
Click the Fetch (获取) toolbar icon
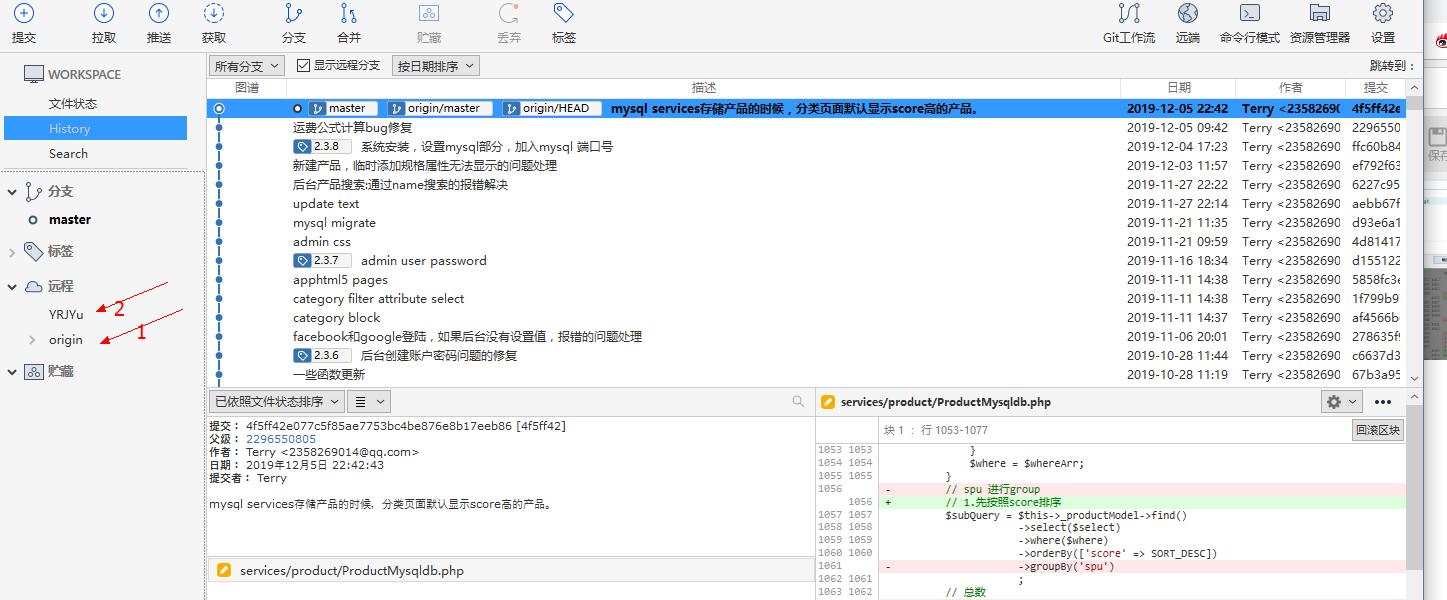pos(213,14)
